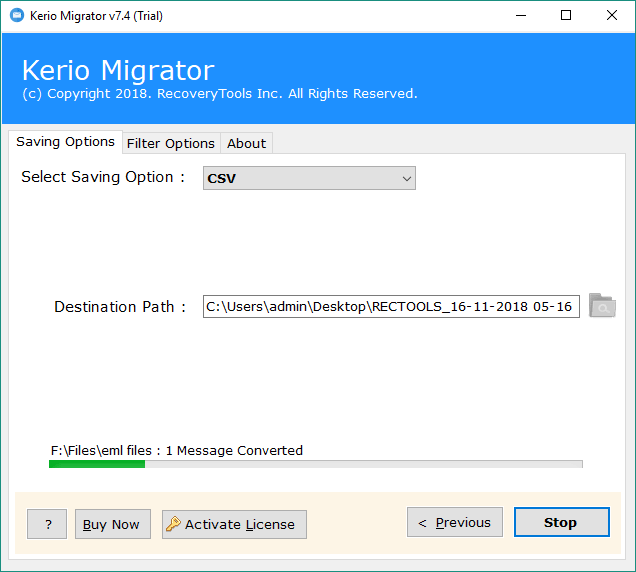Click the Kerio Migrator app icon in title bar
The image size is (636, 572).
point(17,16)
